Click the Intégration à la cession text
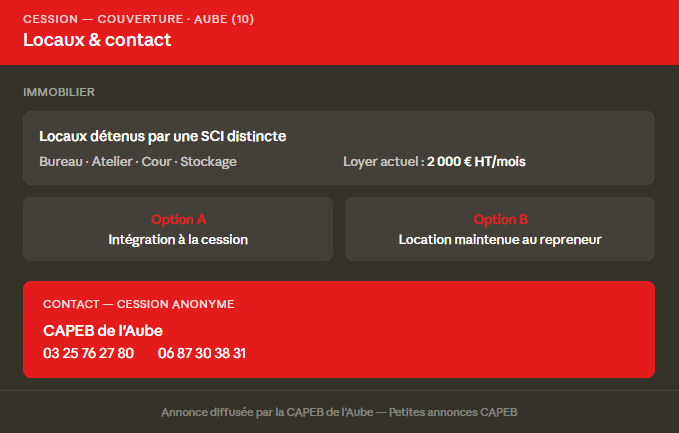 pyautogui.click(x=178, y=239)
